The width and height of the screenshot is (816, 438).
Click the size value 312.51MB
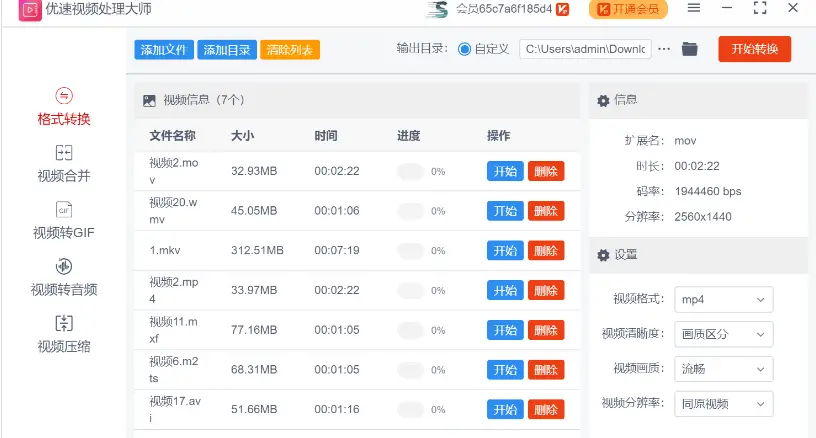pyautogui.click(x=257, y=250)
